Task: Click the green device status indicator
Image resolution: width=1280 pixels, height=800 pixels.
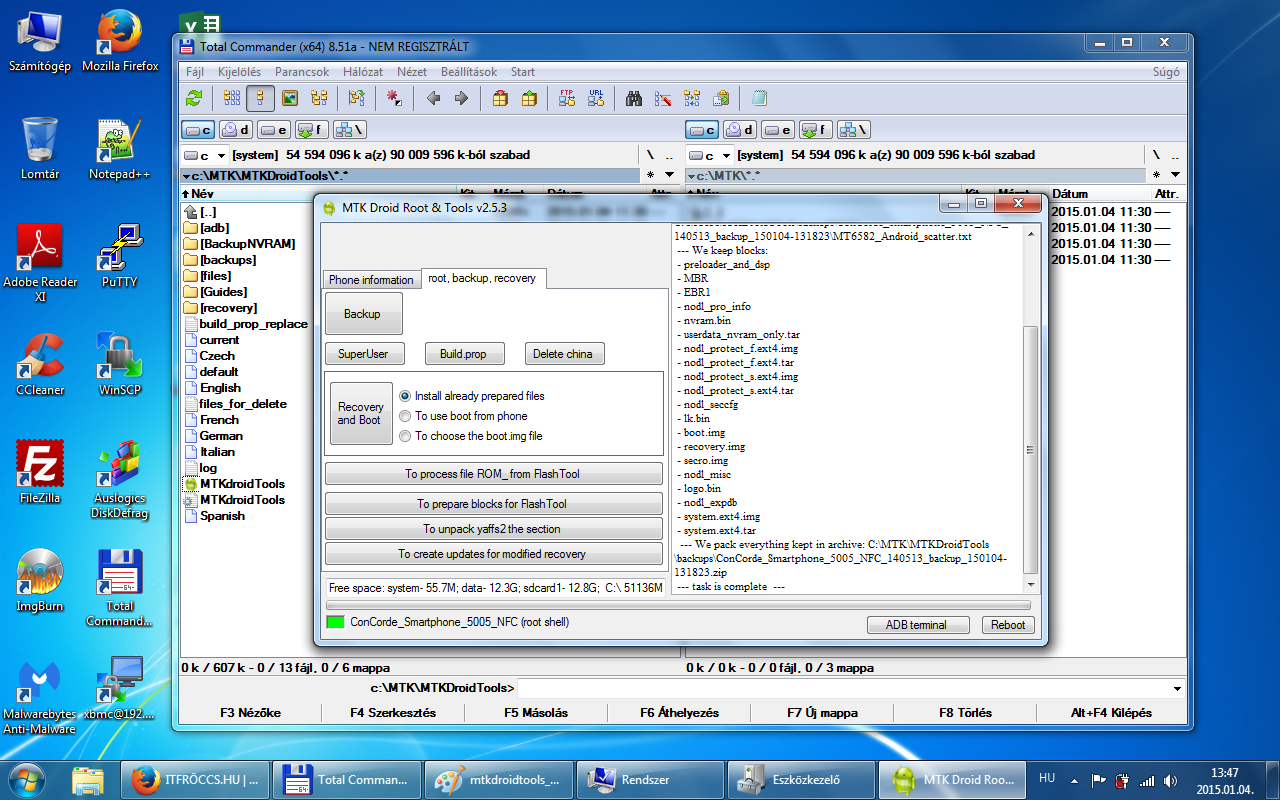Action: tap(335, 622)
